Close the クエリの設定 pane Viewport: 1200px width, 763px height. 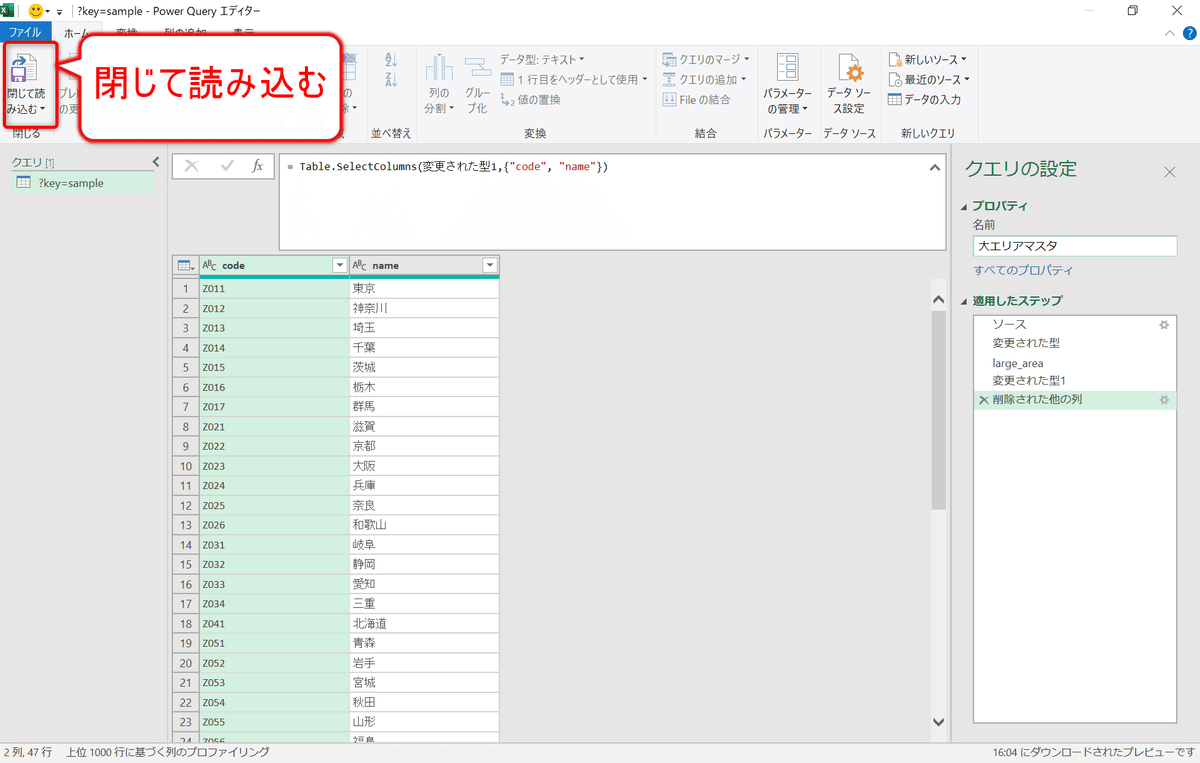click(x=1170, y=172)
